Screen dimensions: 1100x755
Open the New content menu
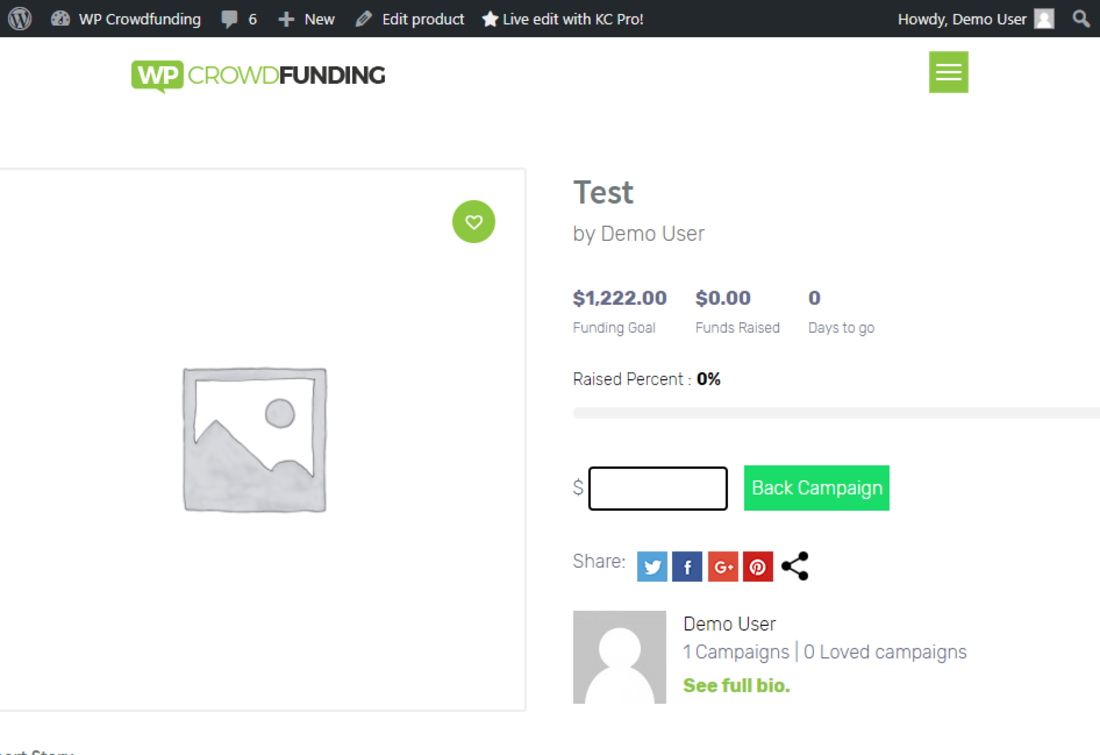tap(307, 19)
